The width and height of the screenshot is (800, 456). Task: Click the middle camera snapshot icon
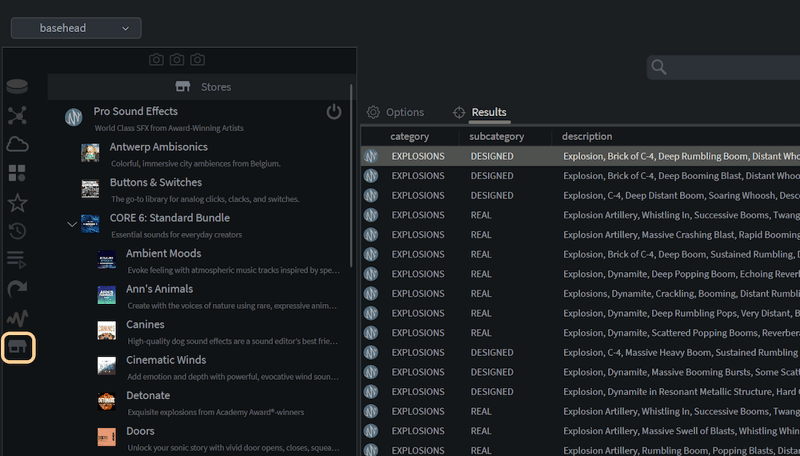tap(177, 60)
